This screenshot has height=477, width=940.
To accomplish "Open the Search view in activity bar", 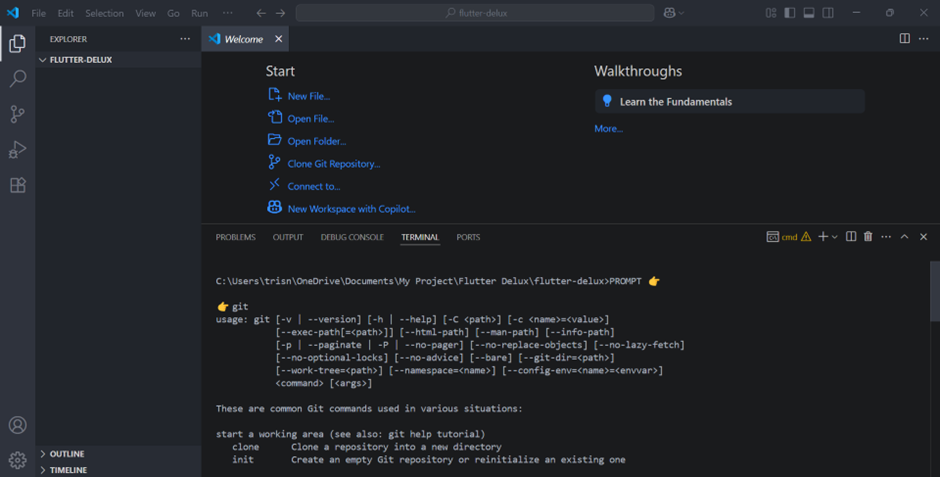I will pyautogui.click(x=17, y=79).
